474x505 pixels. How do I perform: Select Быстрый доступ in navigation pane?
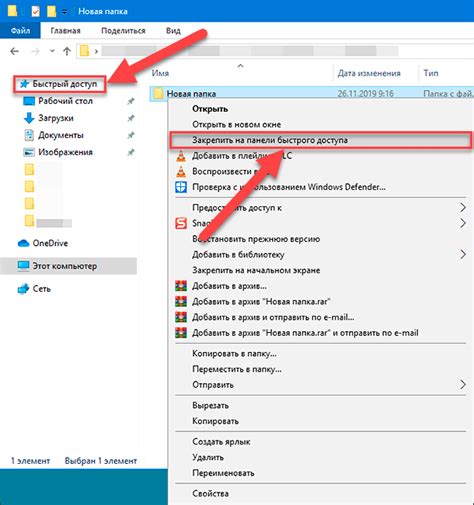point(60,84)
